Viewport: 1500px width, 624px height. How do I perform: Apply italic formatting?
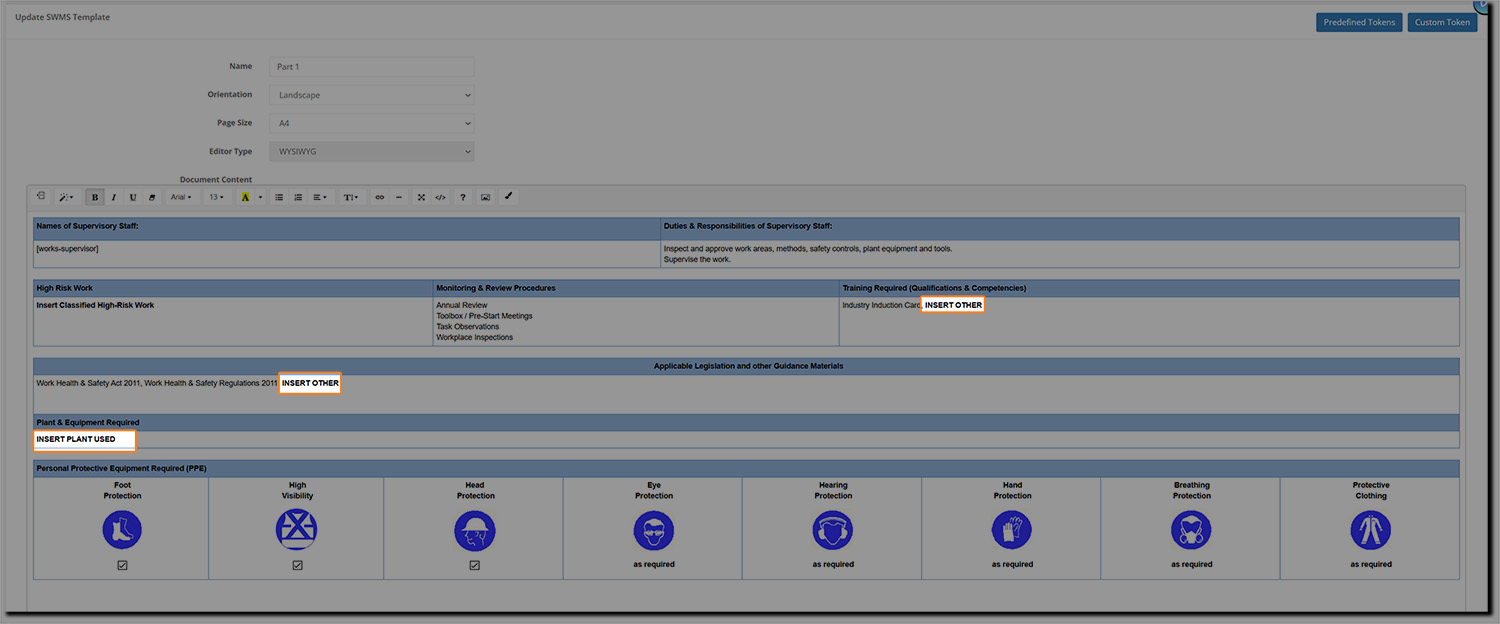point(113,197)
